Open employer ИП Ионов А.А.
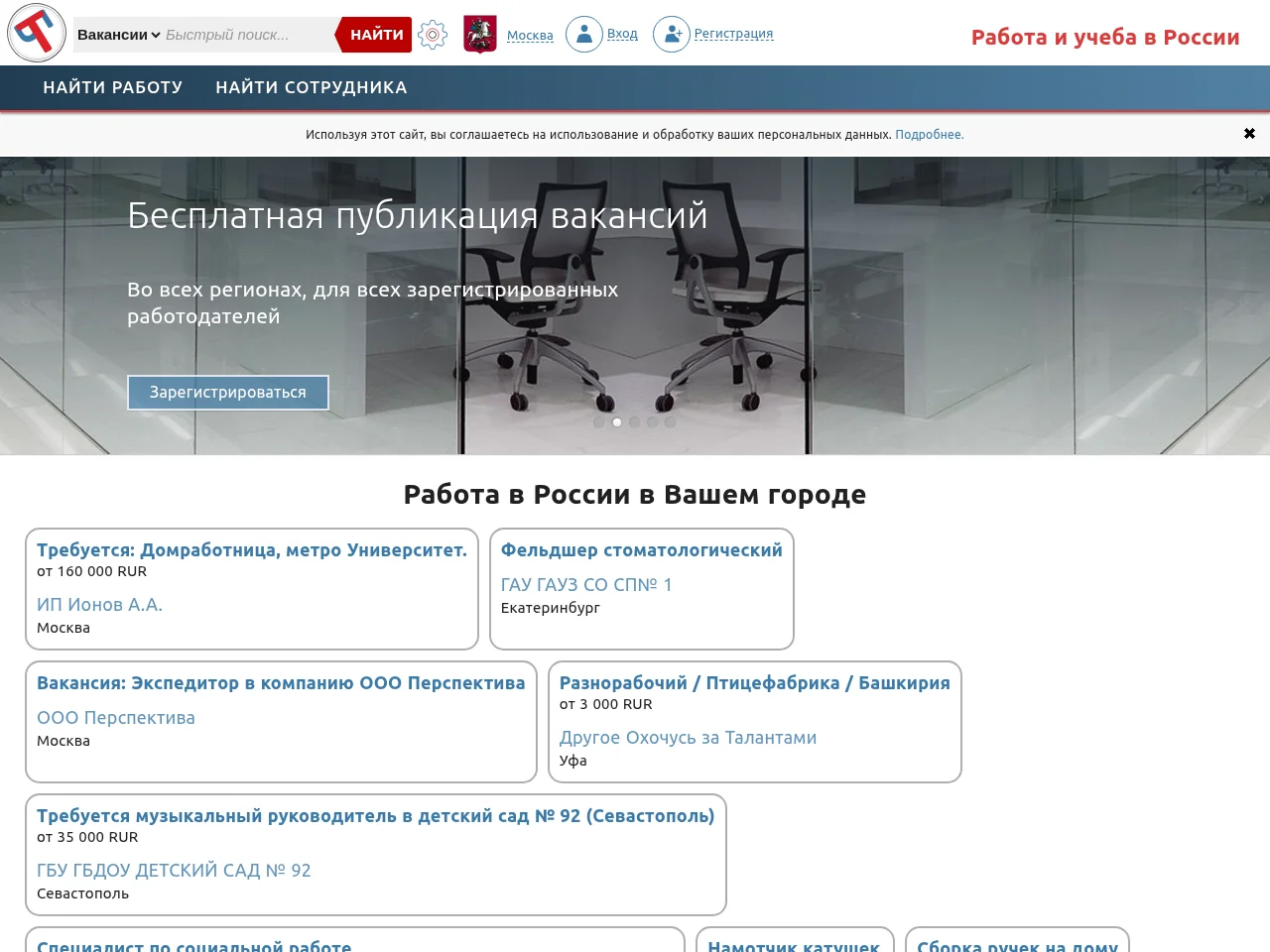Image resolution: width=1270 pixels, height=952 pixels. tap(99, 605)
